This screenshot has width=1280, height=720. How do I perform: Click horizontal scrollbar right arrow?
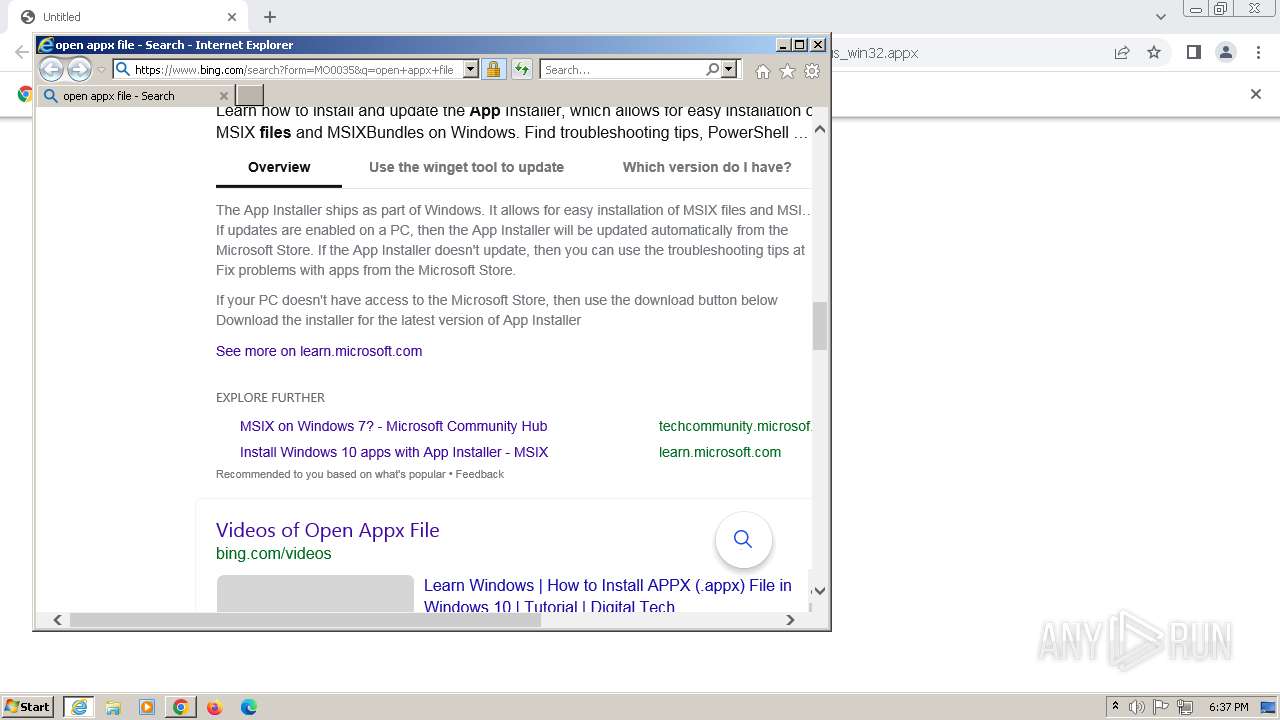(x=790, y=620)
